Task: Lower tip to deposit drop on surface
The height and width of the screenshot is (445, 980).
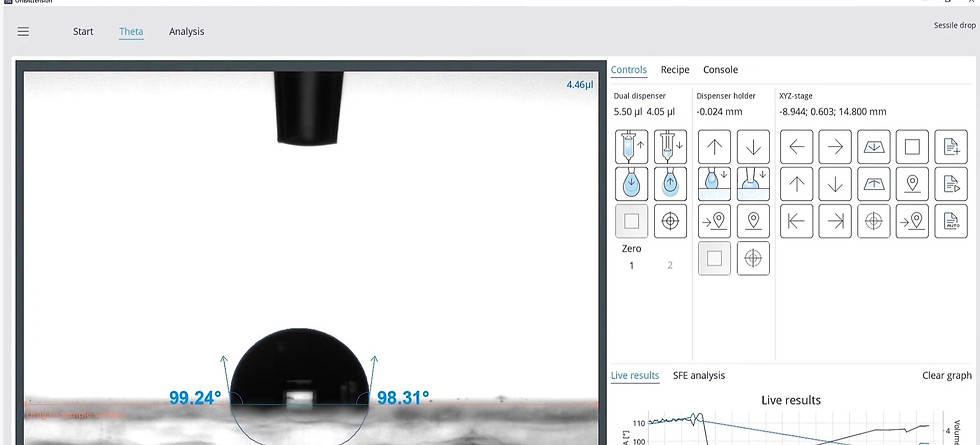Action: pyautogui.click(x=753, y=184)
